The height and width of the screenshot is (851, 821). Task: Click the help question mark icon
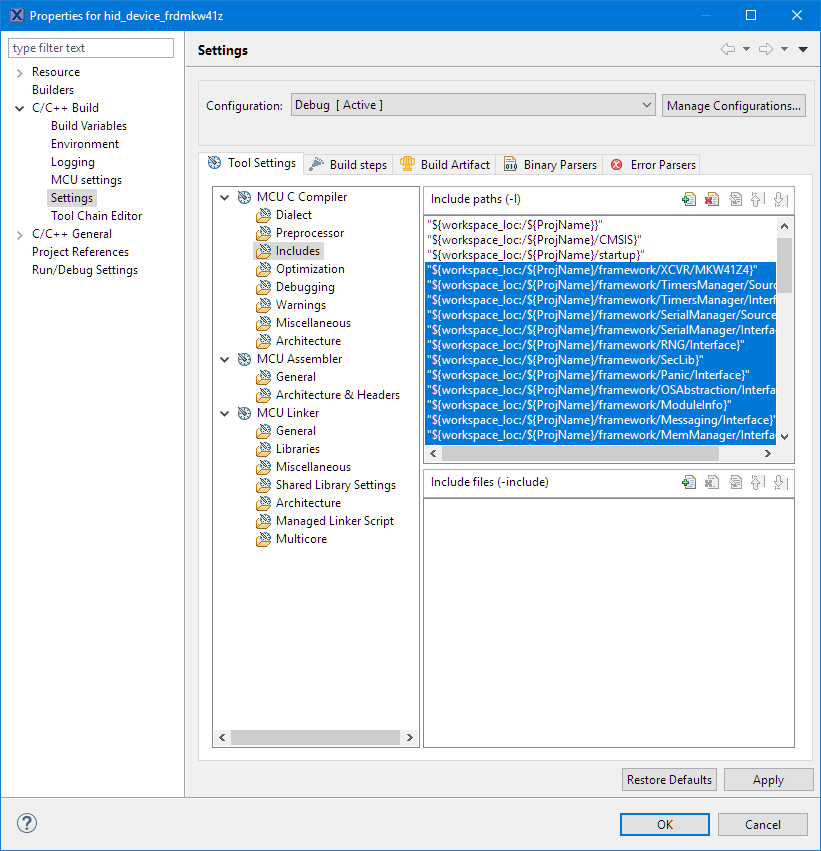26,823
